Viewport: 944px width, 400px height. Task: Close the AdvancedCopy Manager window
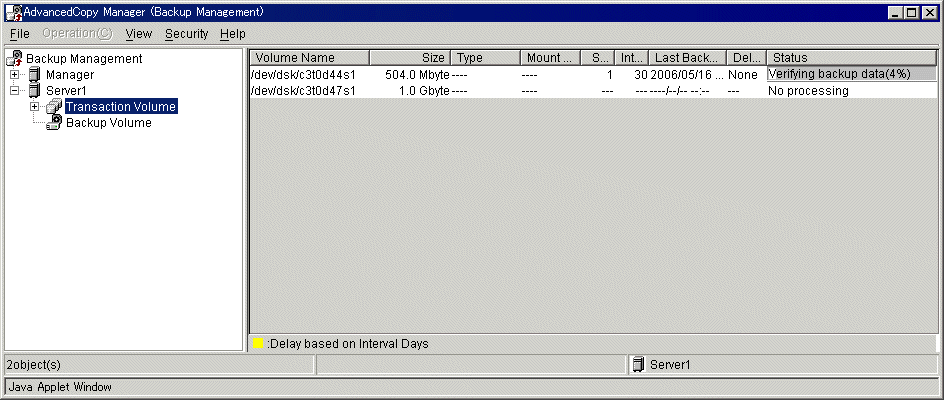pos(929,12)
